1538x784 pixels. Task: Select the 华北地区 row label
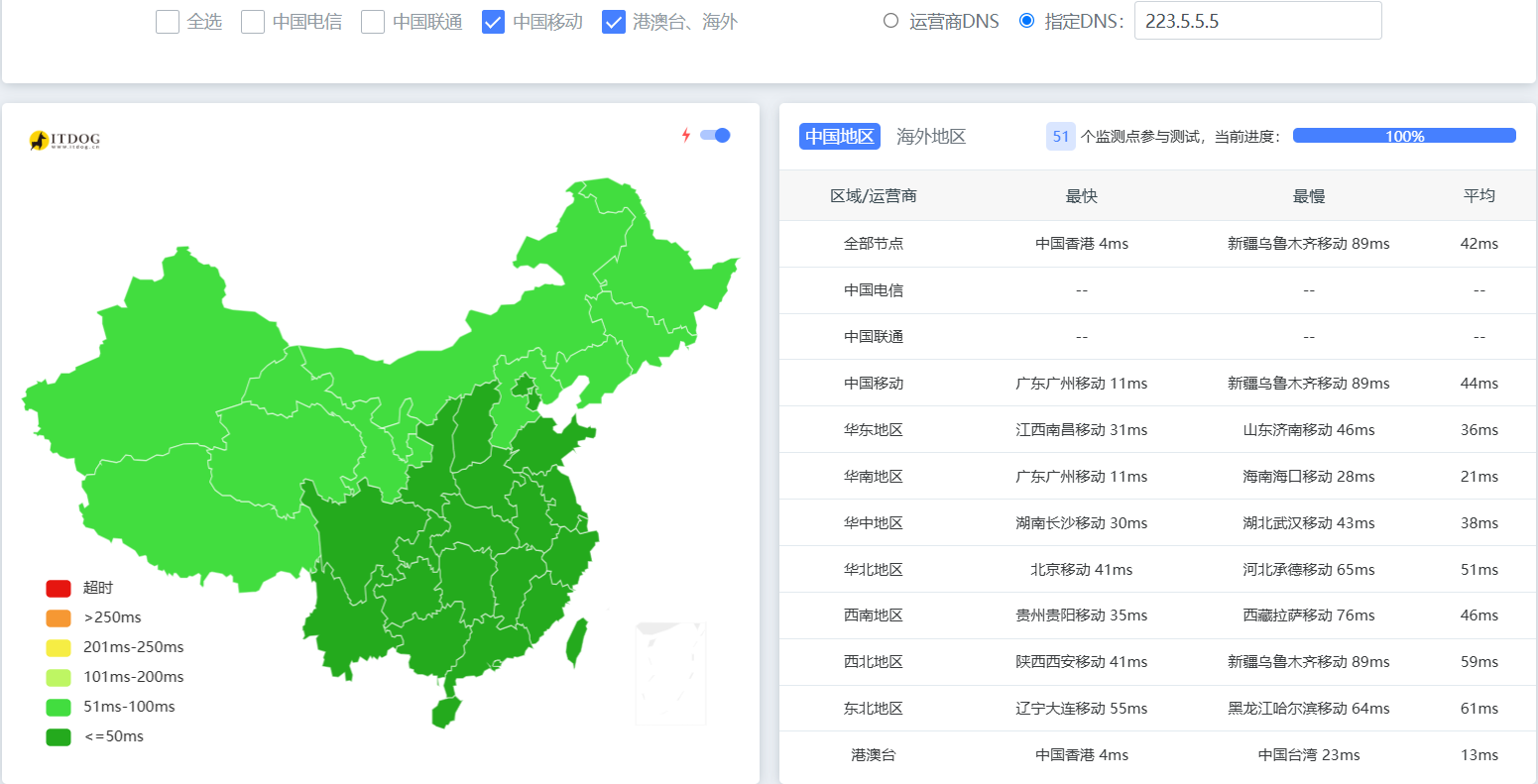tap(874, 570)
